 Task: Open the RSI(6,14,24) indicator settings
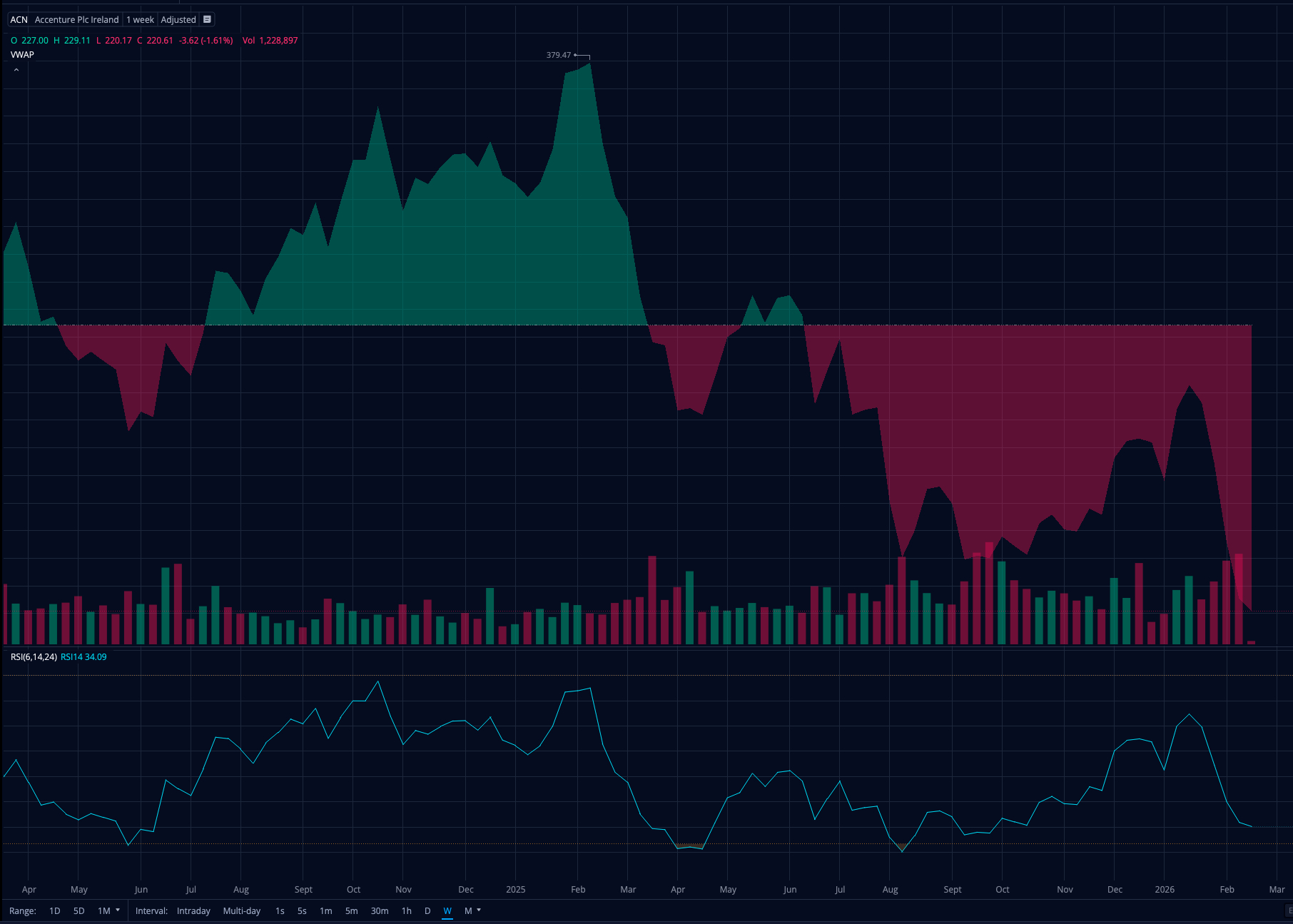coord(34,656)
